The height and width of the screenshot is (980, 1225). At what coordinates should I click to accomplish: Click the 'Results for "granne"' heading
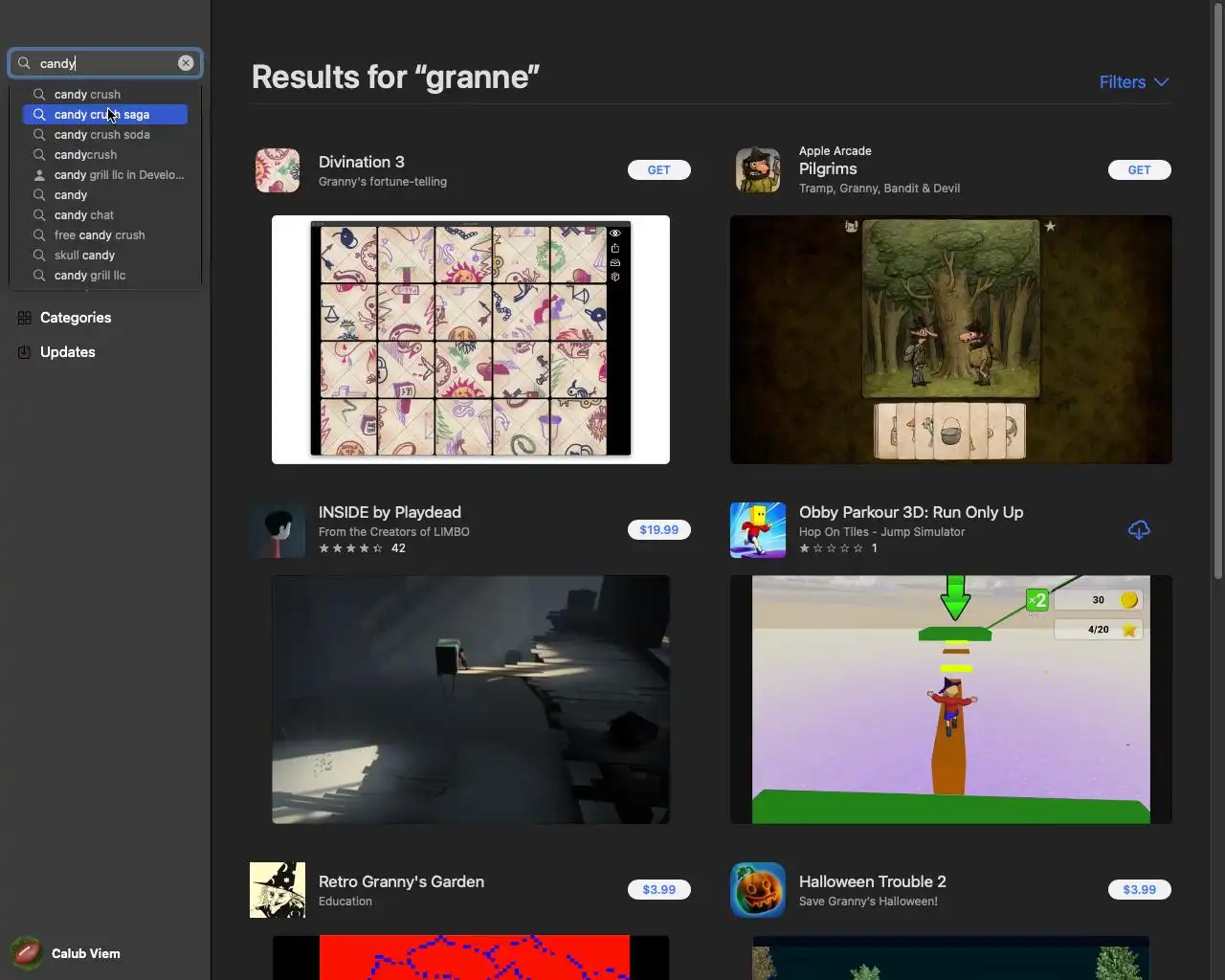tap(395, 77)
